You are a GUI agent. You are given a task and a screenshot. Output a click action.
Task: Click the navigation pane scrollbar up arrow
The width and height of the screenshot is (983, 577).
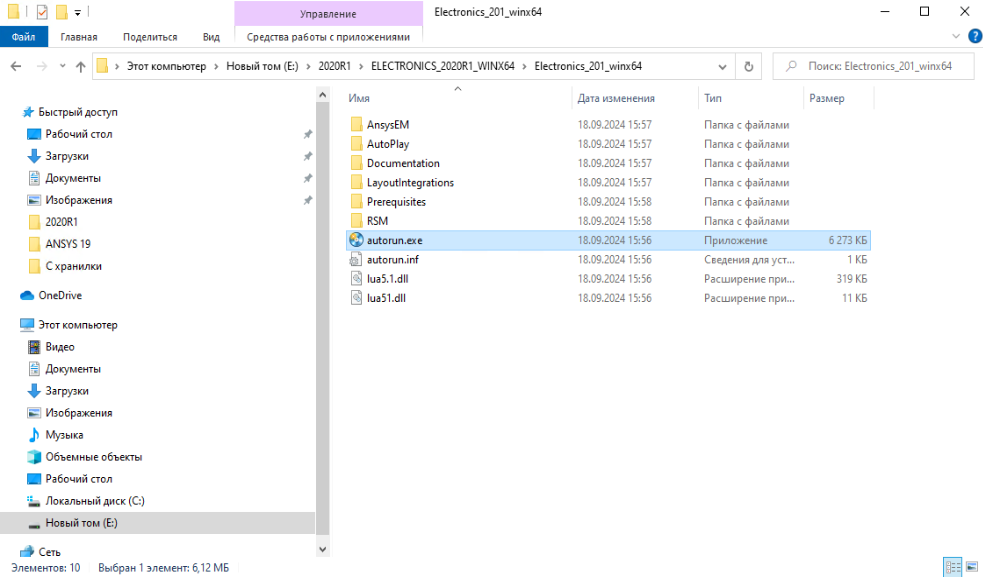(322, 95)
